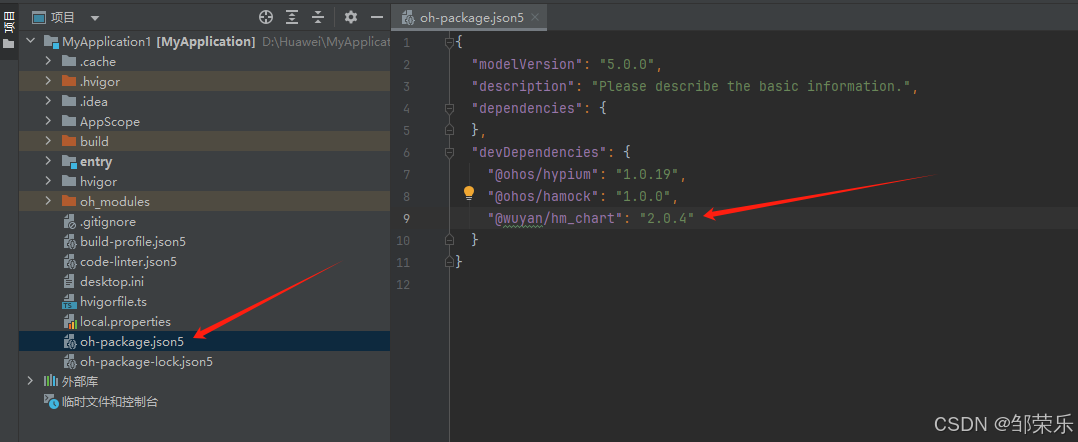This screenshot has width=1078, height=442.
Task: Hide the project panel with the minimize dash
Action: [x=377, y=17]
